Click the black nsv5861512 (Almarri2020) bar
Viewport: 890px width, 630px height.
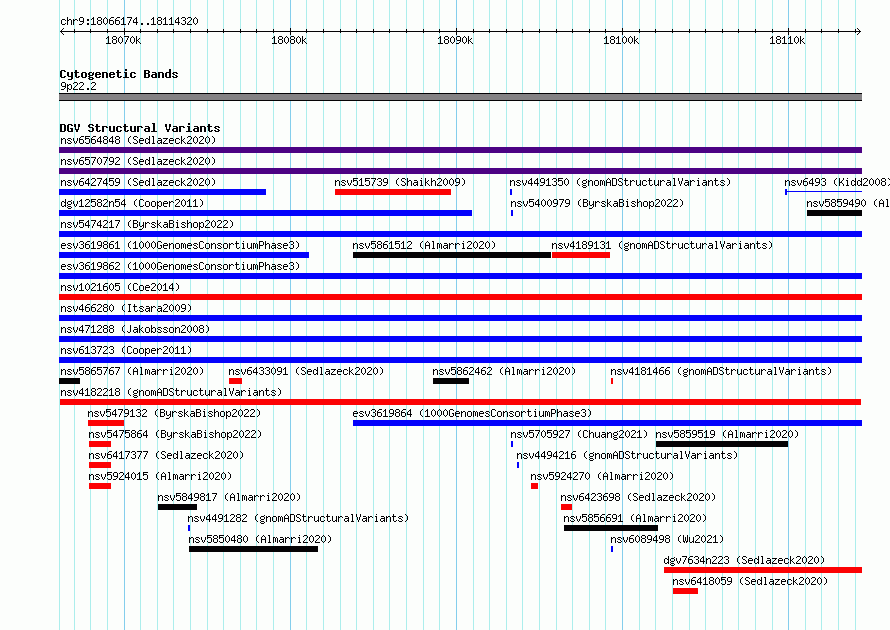pos(452,255)
